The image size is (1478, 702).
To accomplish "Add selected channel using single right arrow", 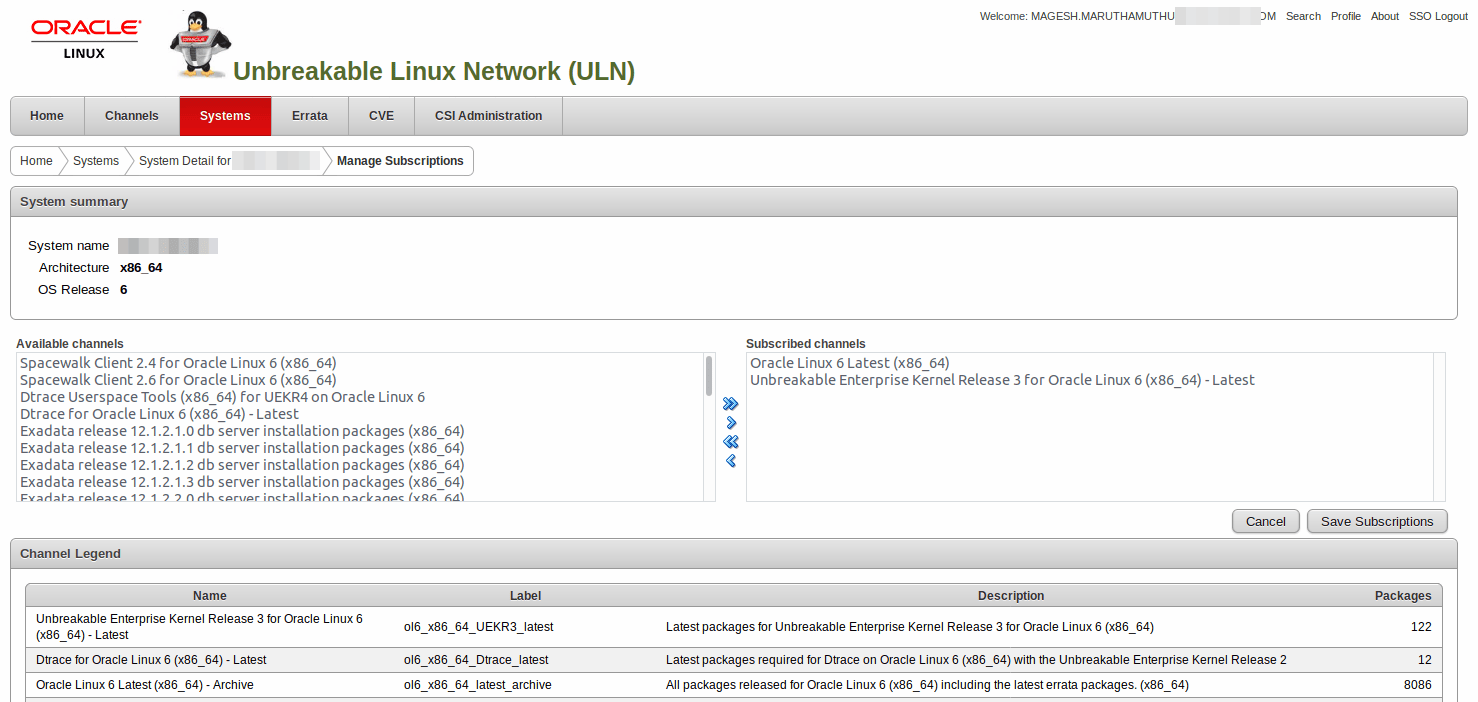I will pyautogui.click(x=730, y=423).
